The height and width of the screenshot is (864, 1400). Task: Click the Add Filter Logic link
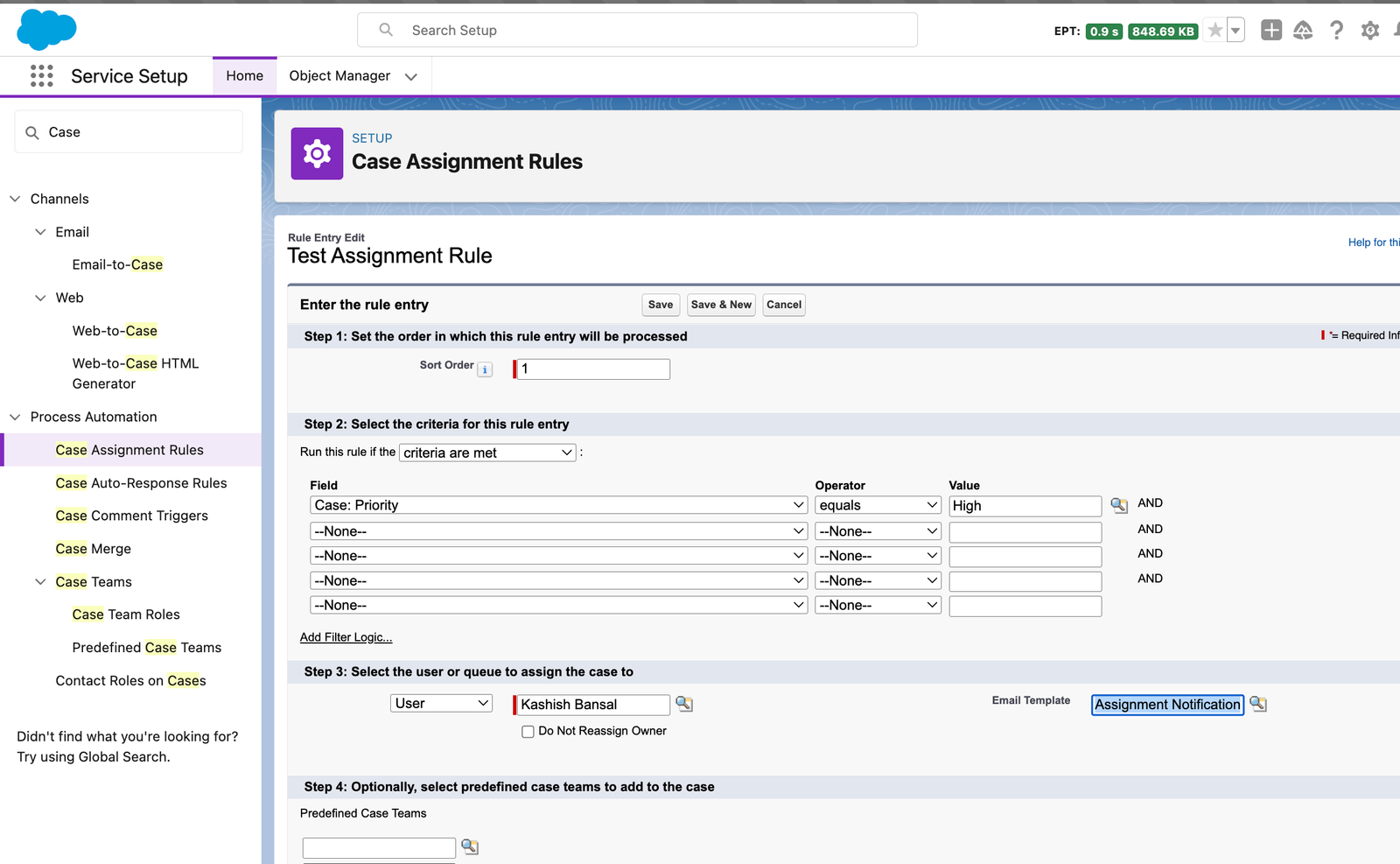(346, 637)
